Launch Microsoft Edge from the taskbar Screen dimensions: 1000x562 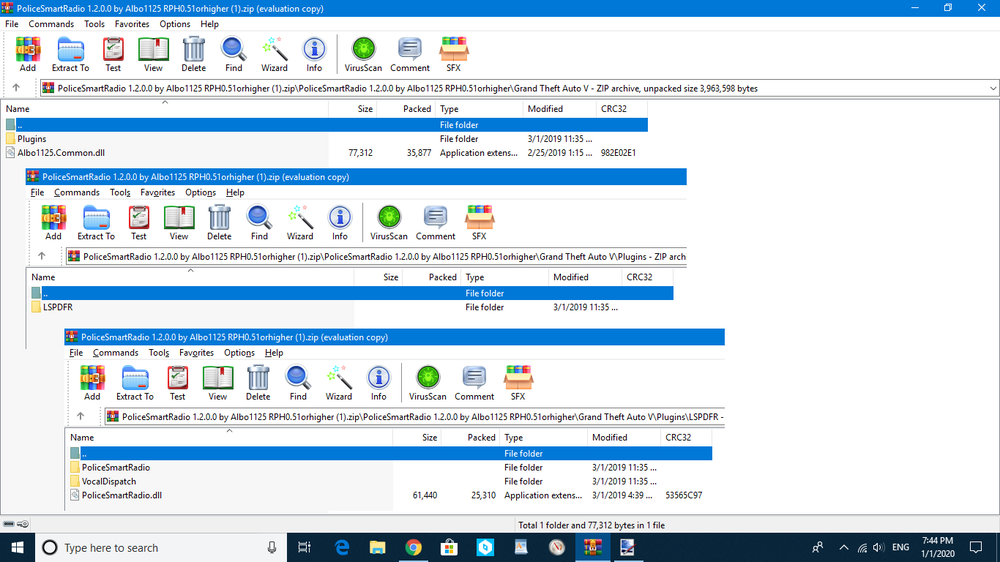click(x=342, y=547)
